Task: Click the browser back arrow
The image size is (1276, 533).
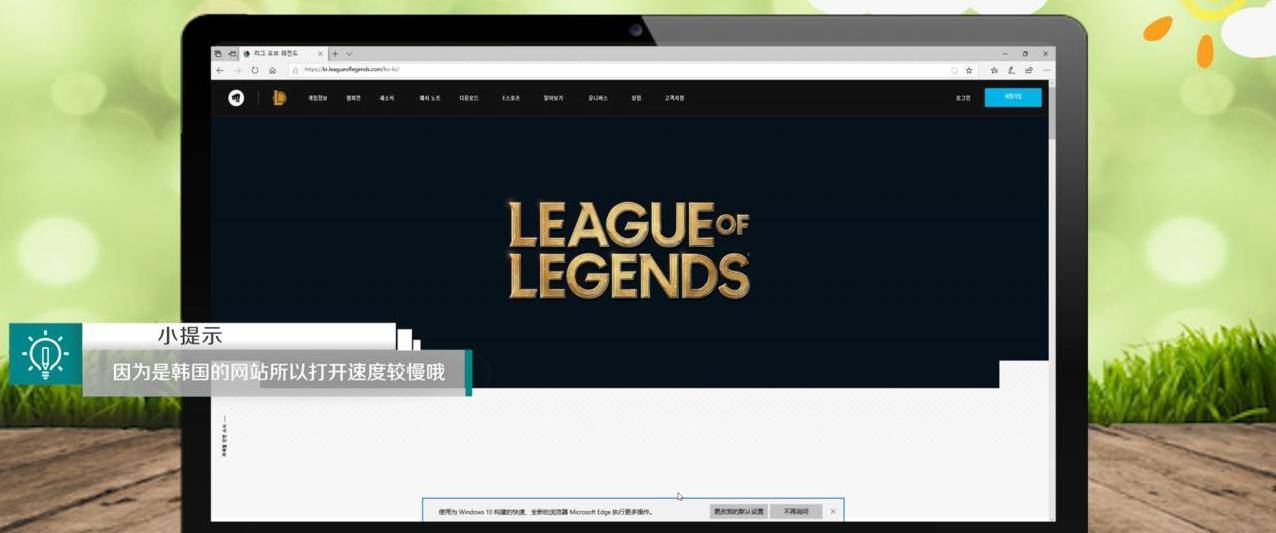Action: pos(220,71)
